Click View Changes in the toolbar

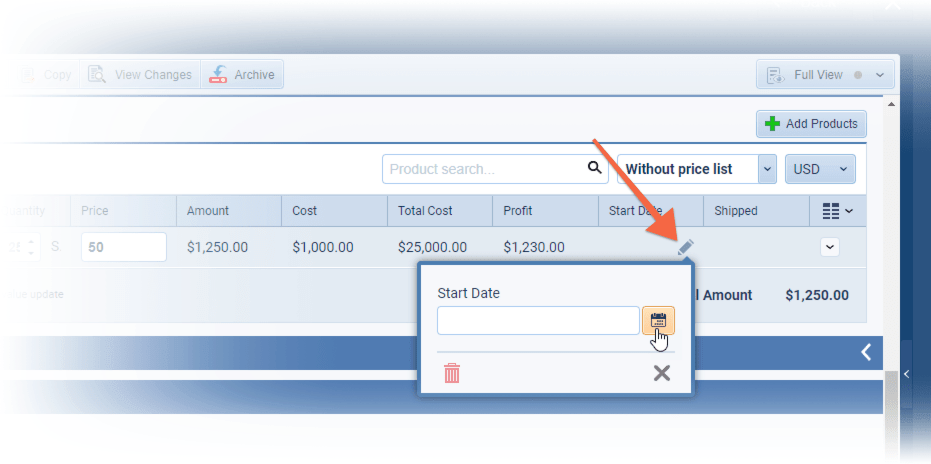tap(140, 75)
